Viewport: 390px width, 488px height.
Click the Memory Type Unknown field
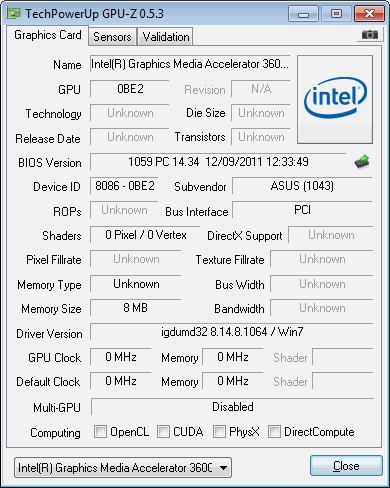(136, 284)
